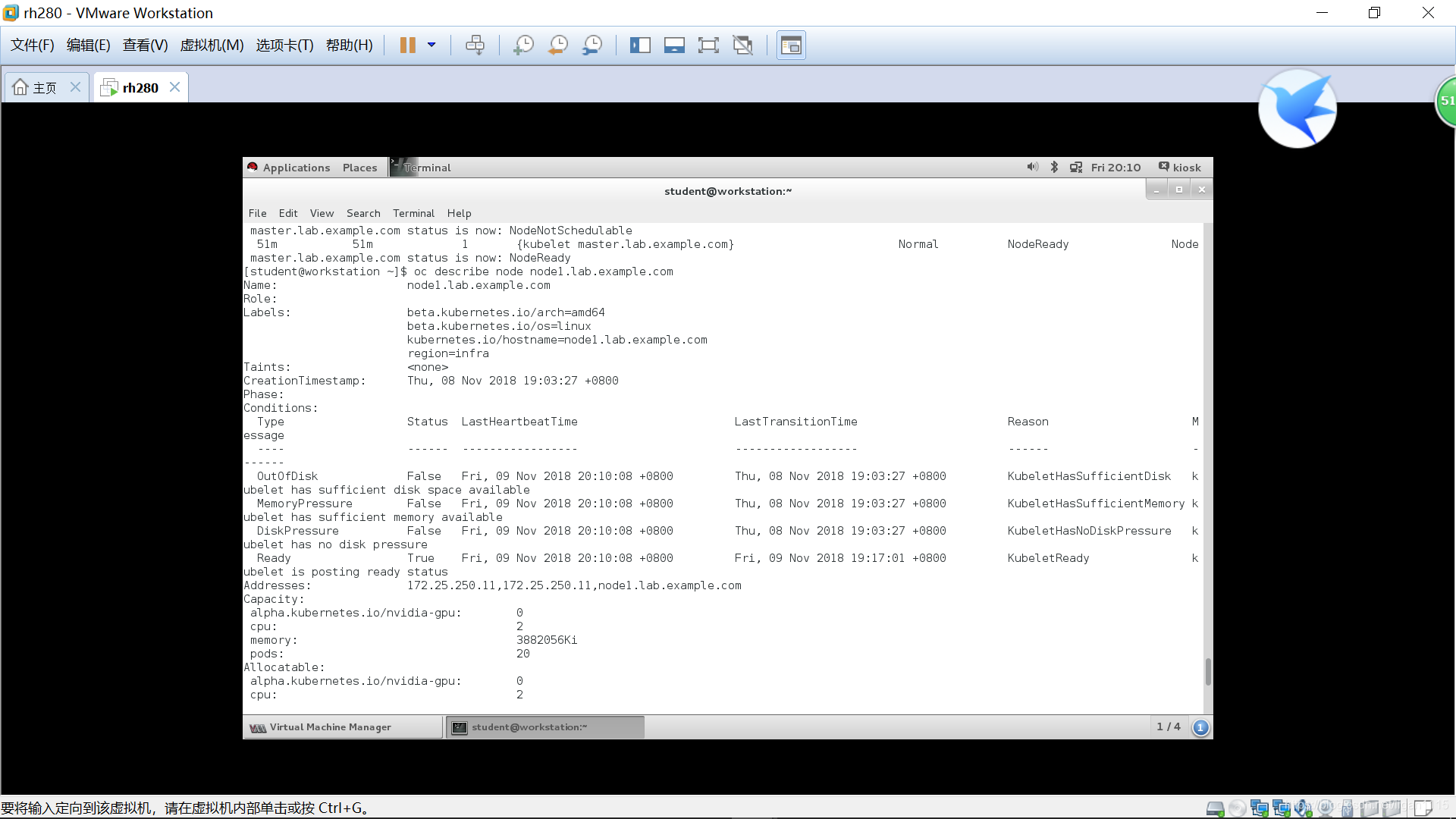The height and width of the screenshot is (819, 1456).
Task: Toggle Unity mode
Action: 743,45
